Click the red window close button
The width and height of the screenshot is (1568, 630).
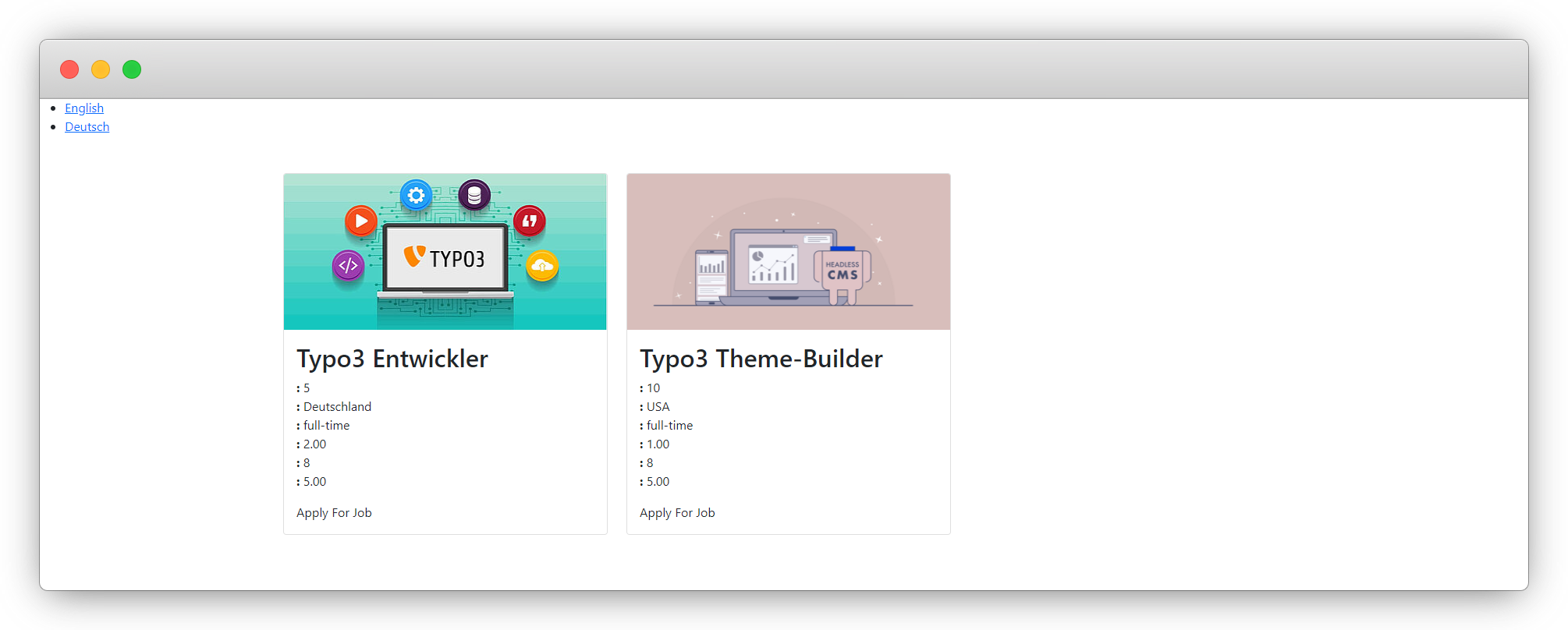[69, 69]
